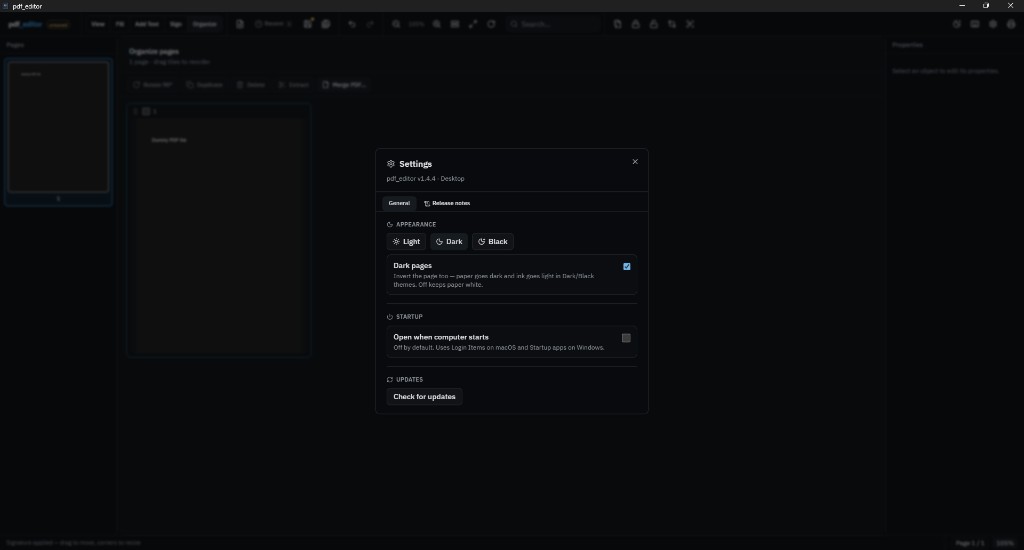Click the closed padlock icon in toolbar
This screenshot has height=550, width=1024.
click(x=635, y=24)
